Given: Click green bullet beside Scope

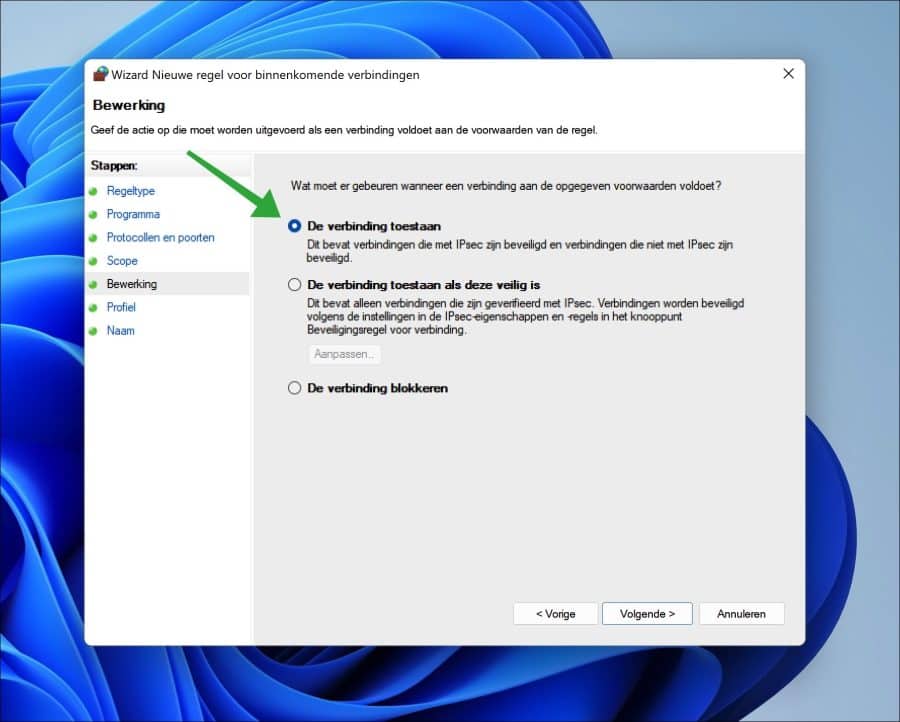Looking at the screenshot, I should [93, 261].
